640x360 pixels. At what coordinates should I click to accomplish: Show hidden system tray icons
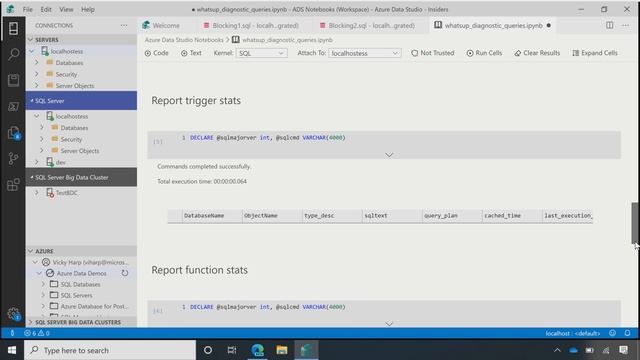coord(557,350)
